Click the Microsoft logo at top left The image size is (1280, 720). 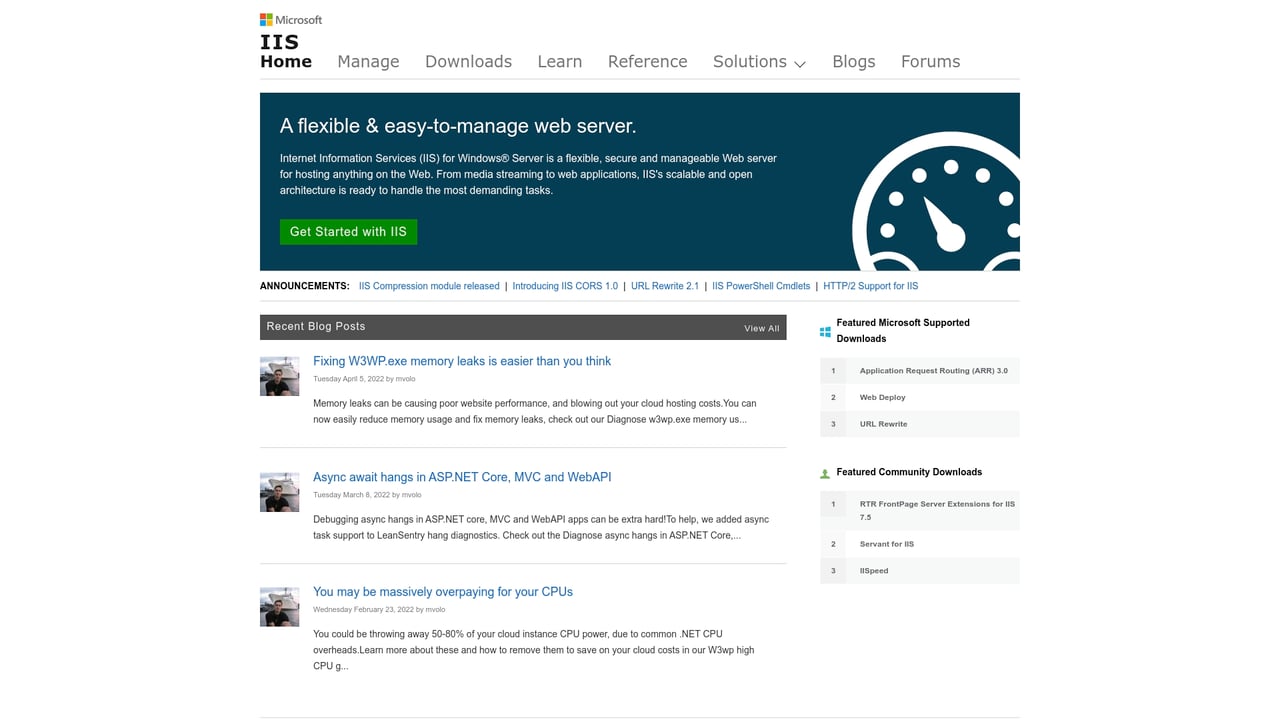tap(291, 19)
